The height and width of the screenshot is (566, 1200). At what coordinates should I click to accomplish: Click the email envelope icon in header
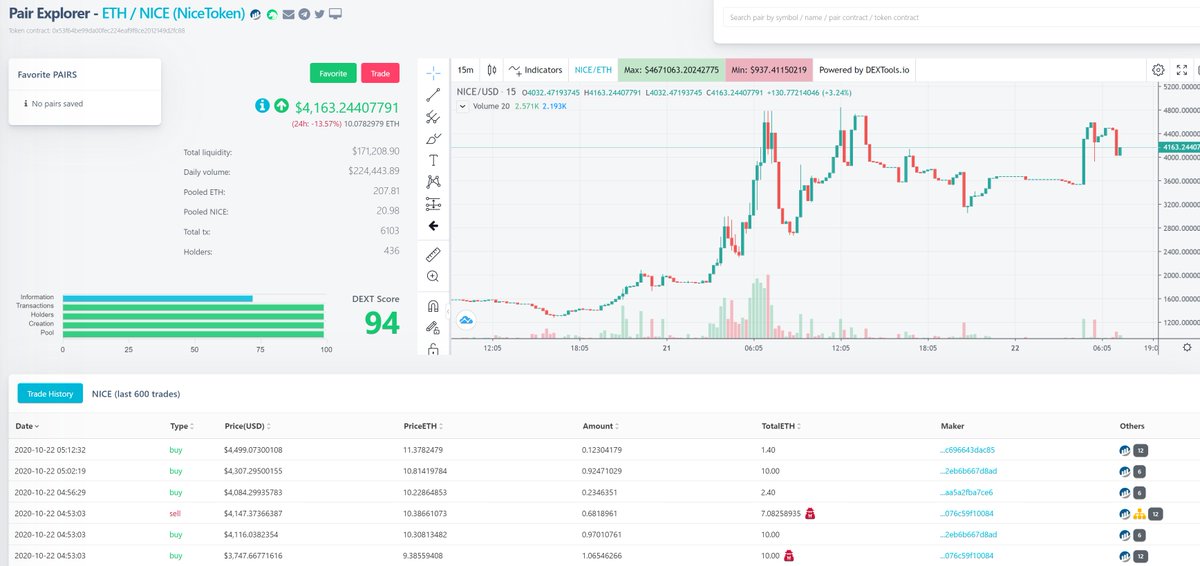[x=288, y=14]
